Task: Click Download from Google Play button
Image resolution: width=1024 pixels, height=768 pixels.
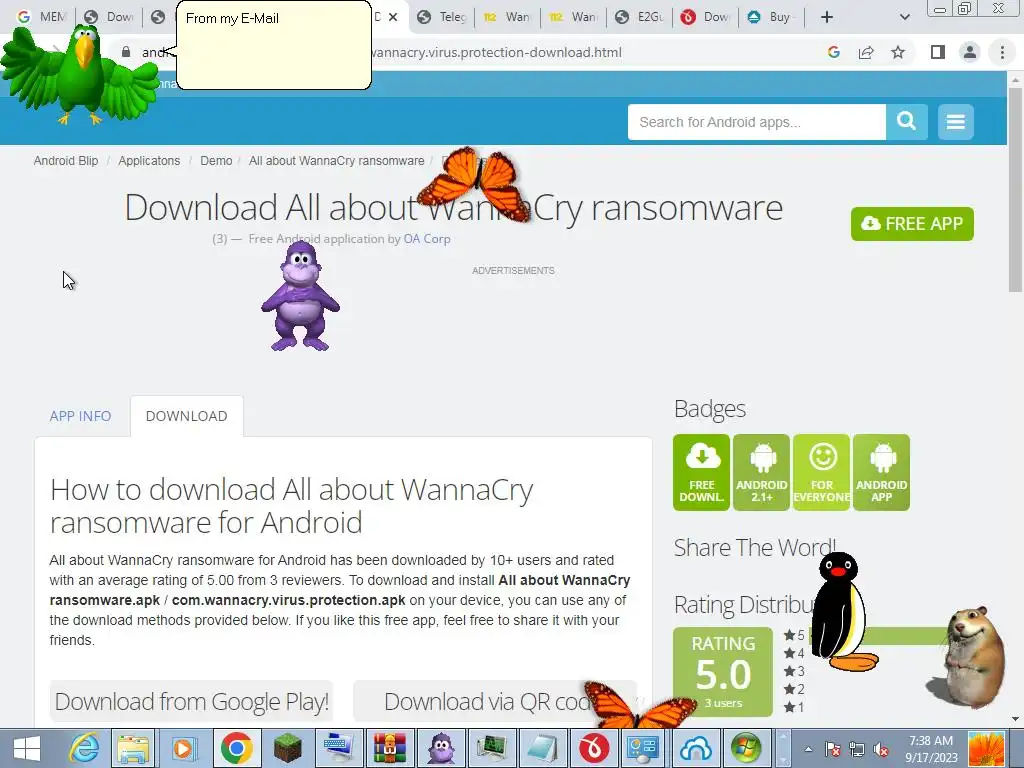Action: point(191,701)
